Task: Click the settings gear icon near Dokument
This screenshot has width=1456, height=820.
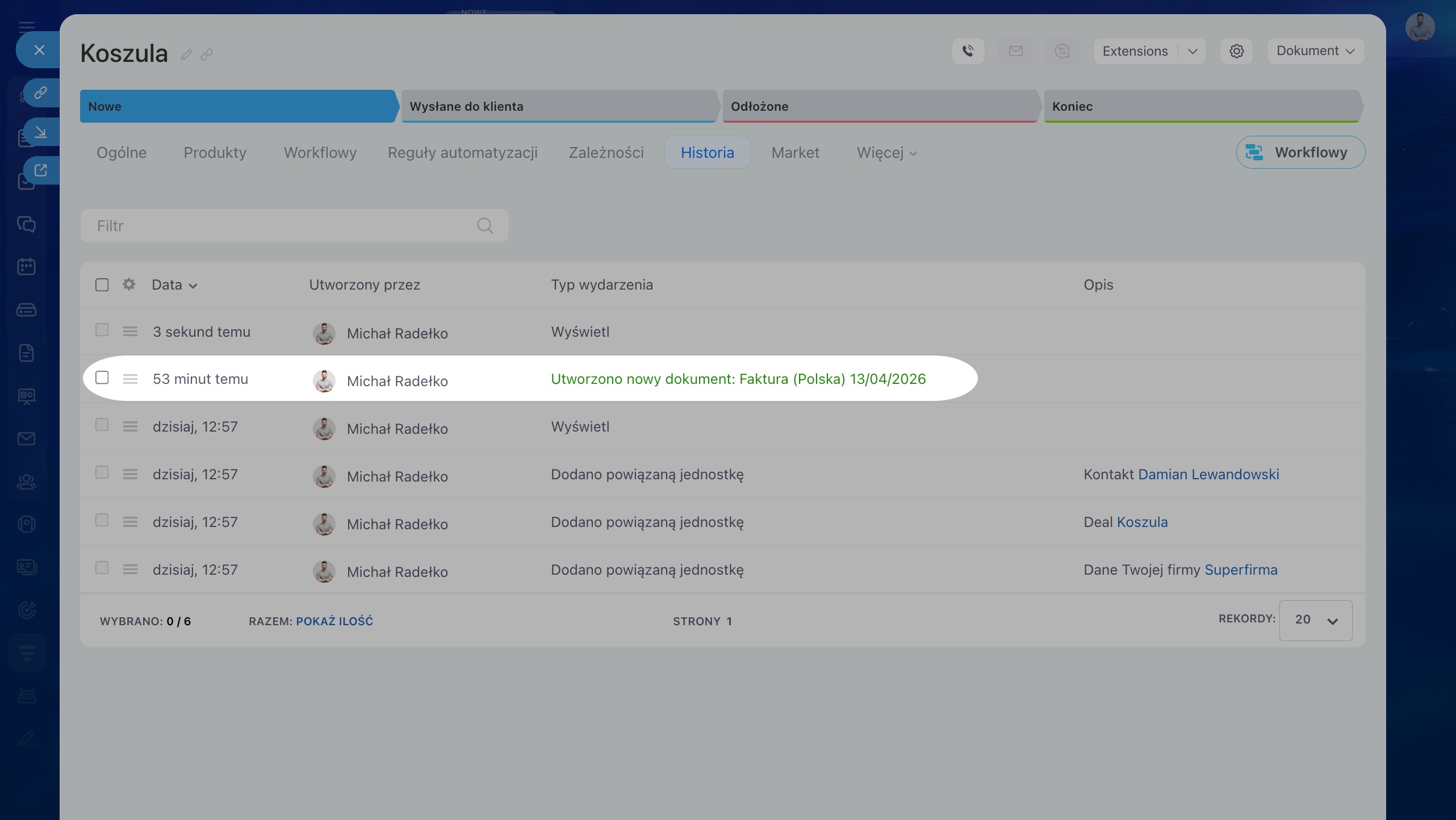Action: point(1236,51)
